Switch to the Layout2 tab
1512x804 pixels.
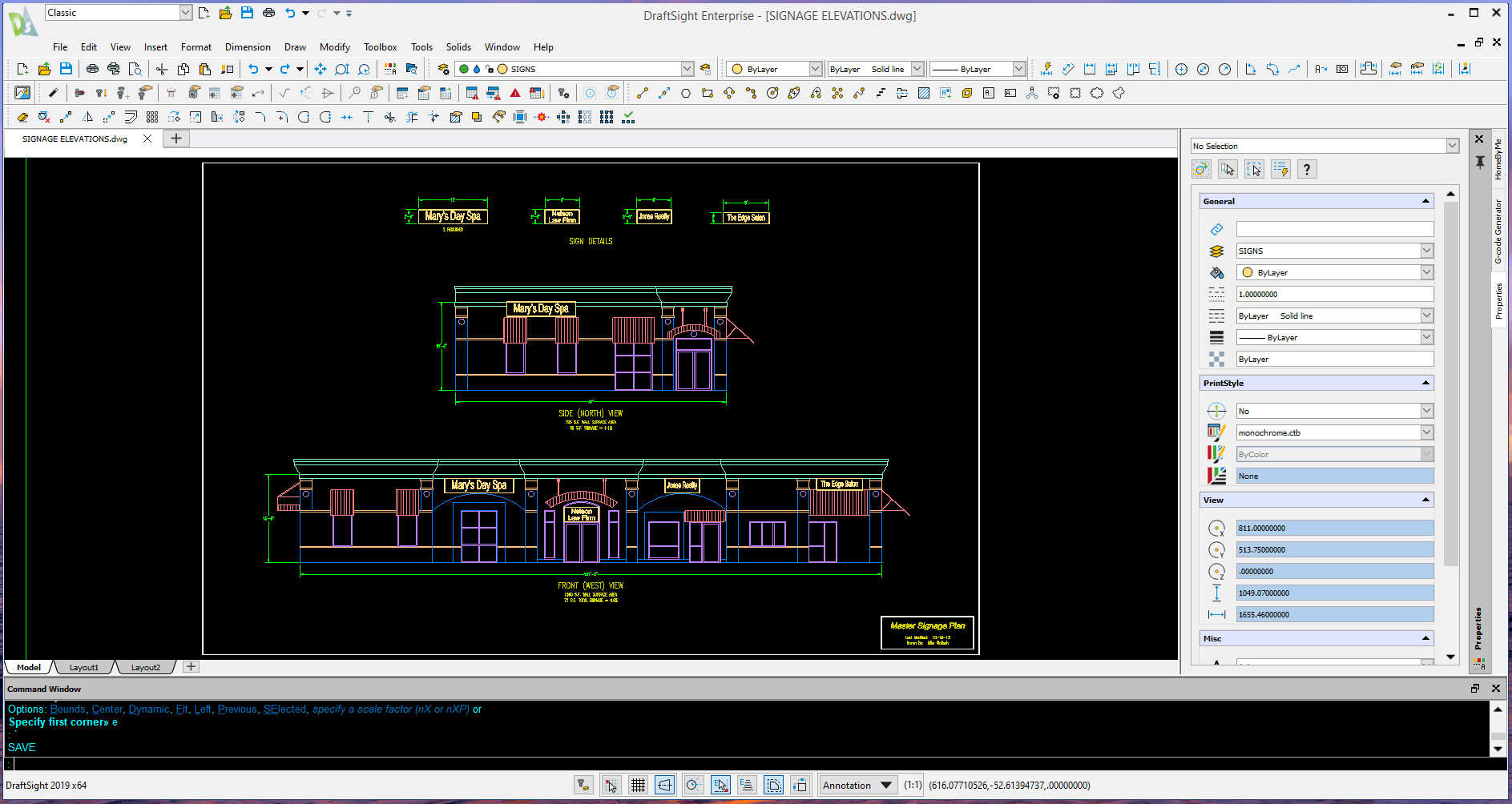(147, 666)
